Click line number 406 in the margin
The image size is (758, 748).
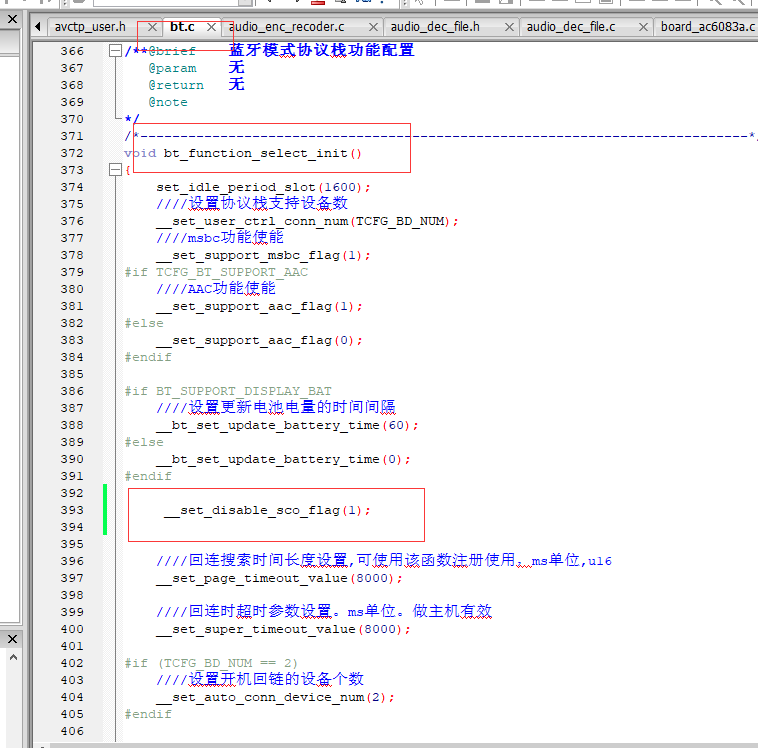(x=72, y=731)
